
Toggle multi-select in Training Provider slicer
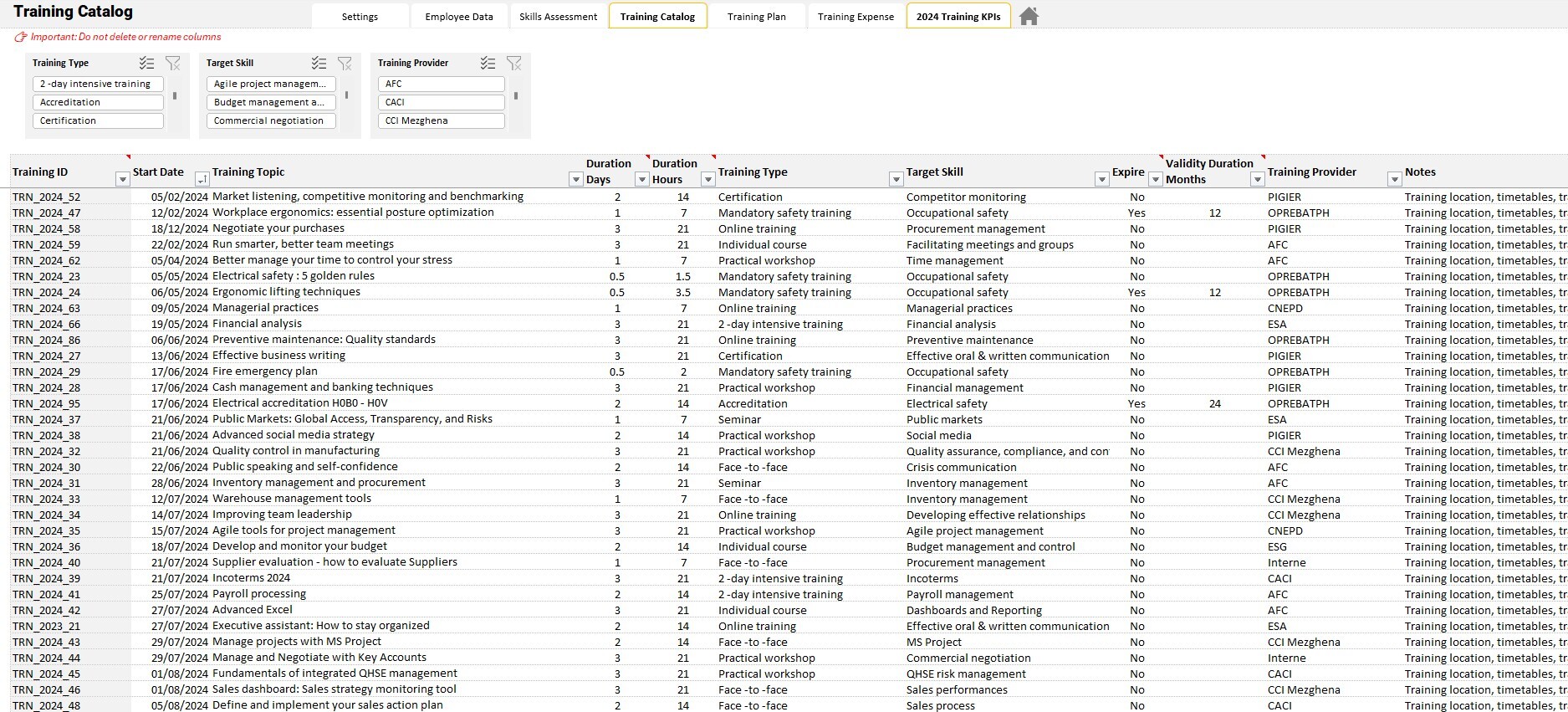coord(488,63)
